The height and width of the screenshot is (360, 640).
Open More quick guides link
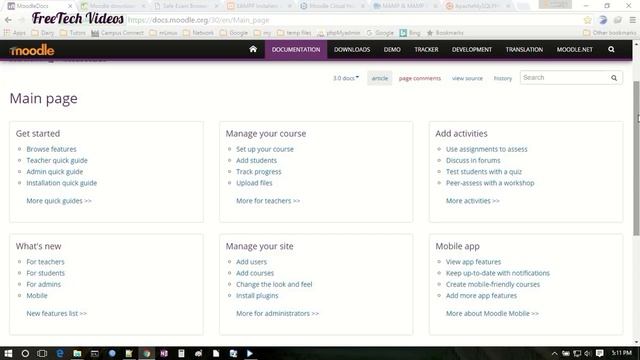click(59, 201)
